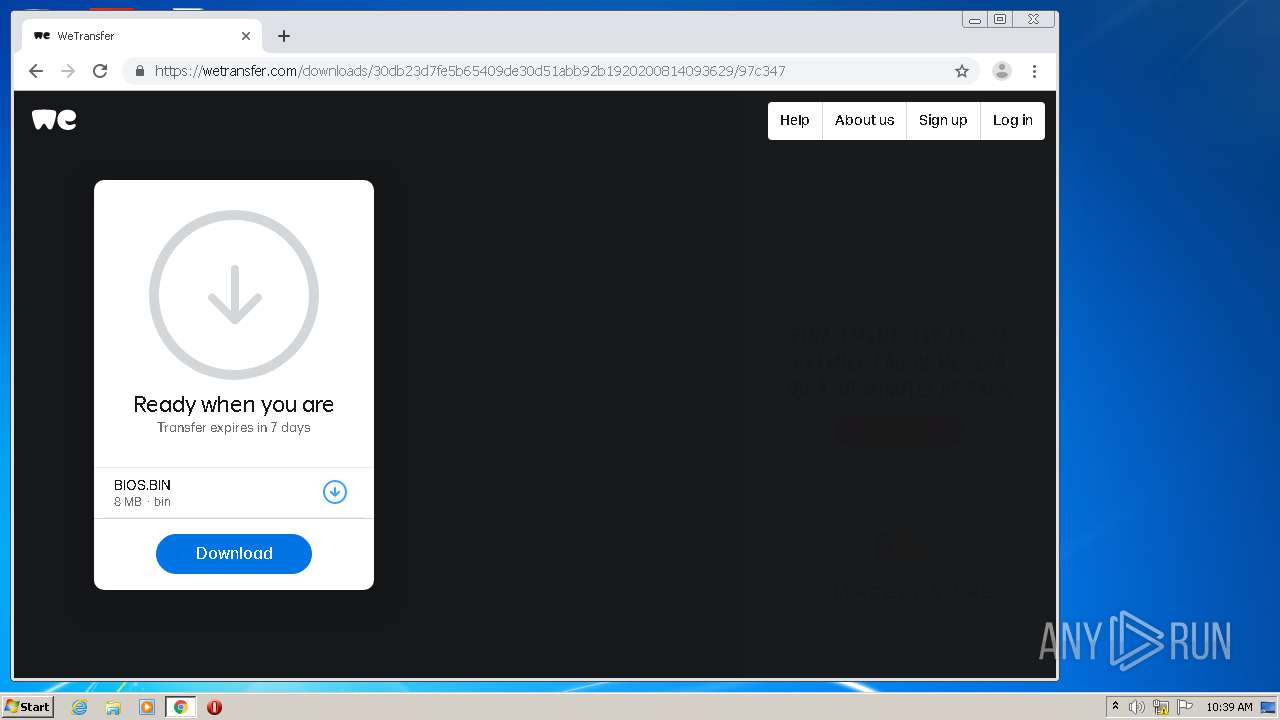
Task: Click the 'Transfer expires in 7 days' text
Action: [x=234, y=427]
